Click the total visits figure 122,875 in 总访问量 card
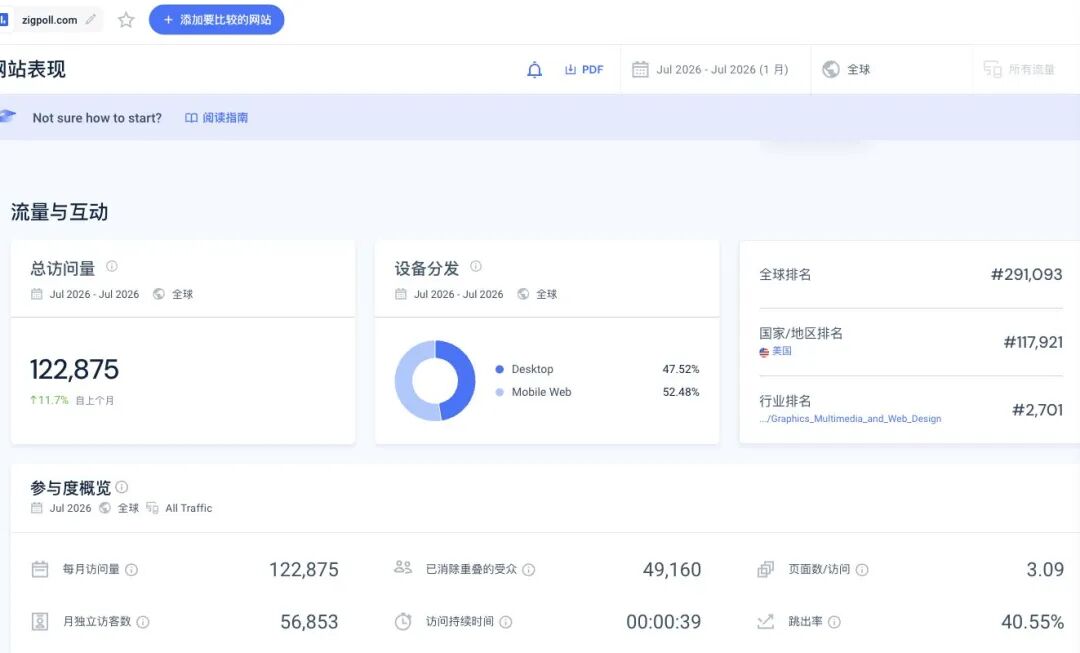The height and width of the screenshot is (653, 1080). [x=74, y=370]
